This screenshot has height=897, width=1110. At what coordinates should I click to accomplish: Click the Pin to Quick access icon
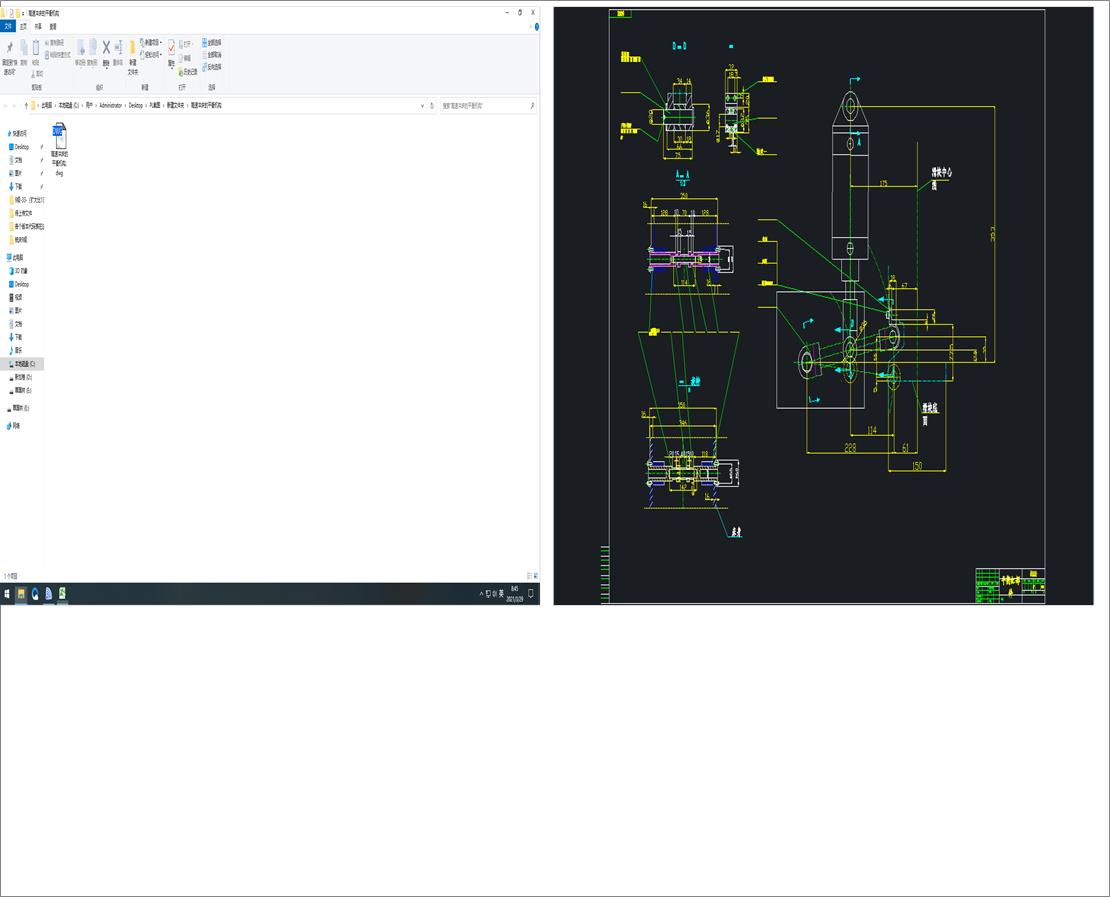click(x=10, y=47)
